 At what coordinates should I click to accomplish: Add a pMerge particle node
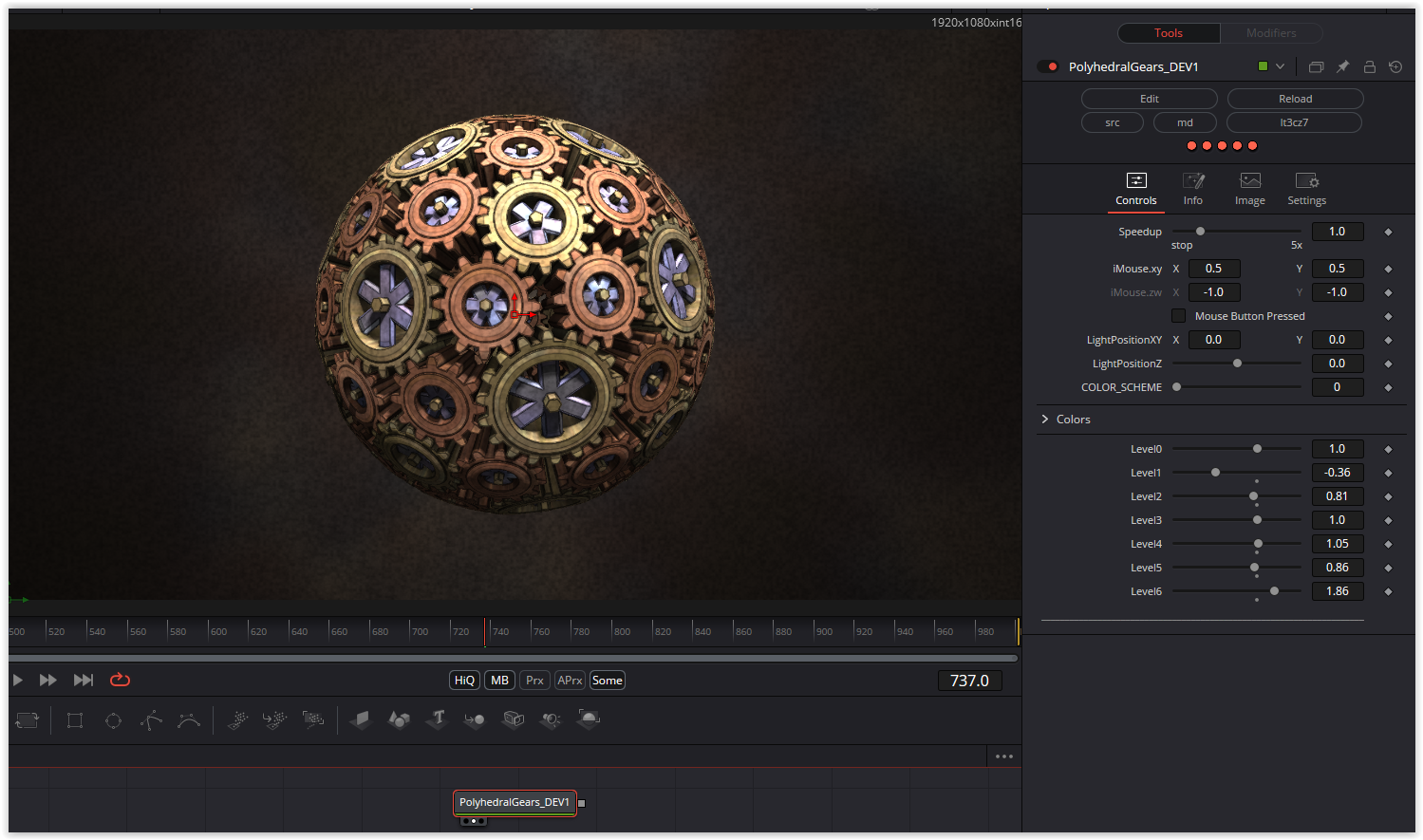pyautogui.click(x=274, y=720)
